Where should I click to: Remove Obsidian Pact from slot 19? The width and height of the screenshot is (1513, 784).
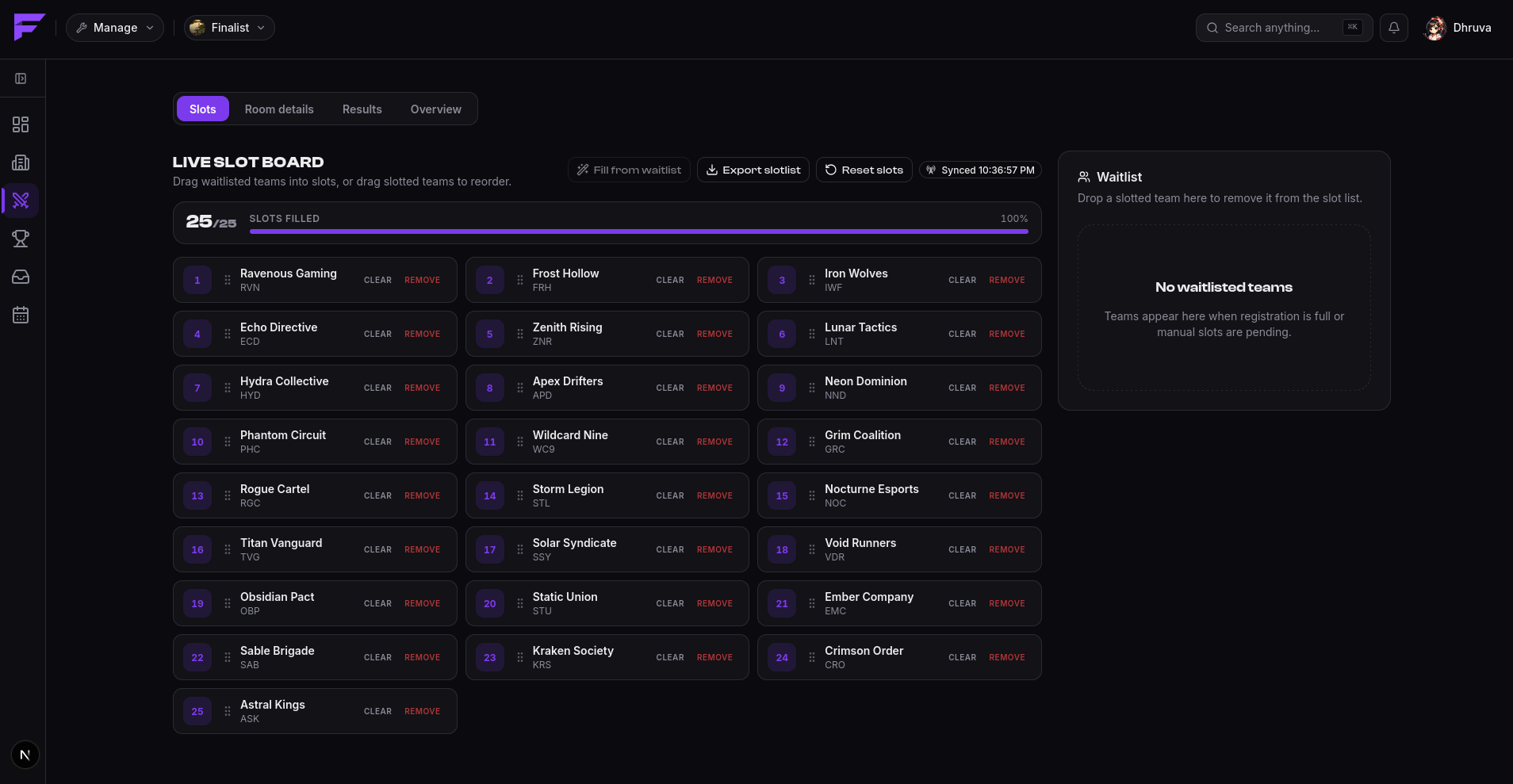point(422,603)
